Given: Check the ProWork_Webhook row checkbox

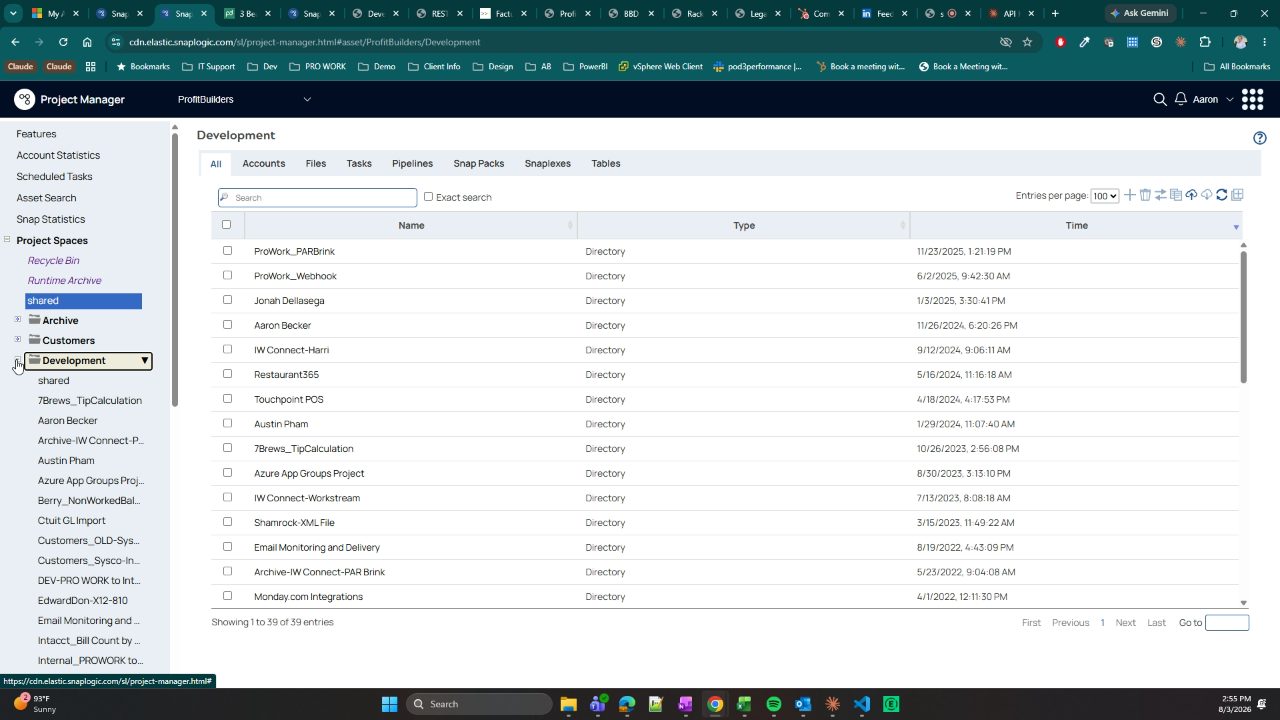Looking at the screenshot, I should (x=227, y=275).
